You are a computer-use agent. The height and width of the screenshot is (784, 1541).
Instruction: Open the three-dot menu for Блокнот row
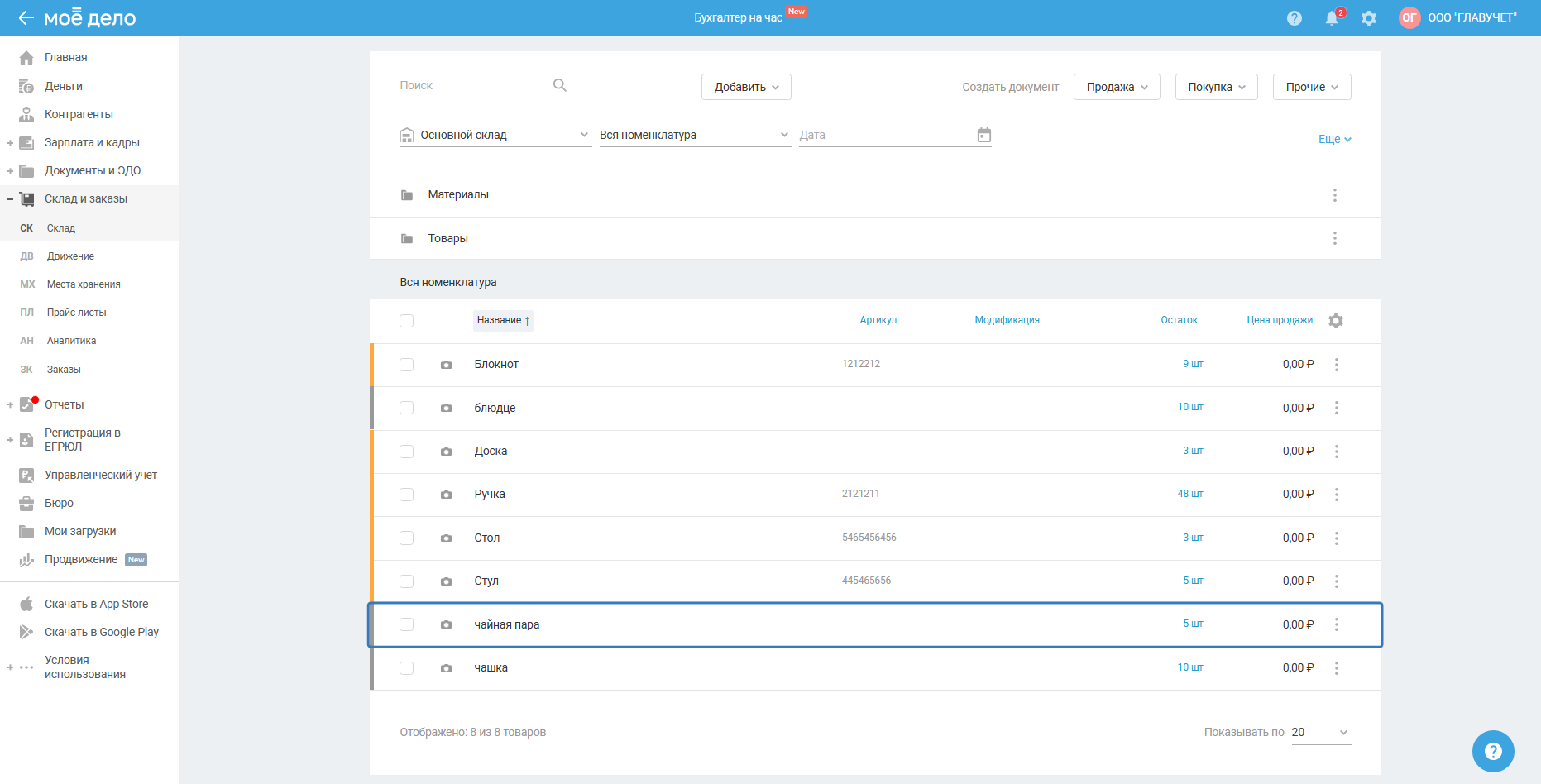[x=1337, y=365]
